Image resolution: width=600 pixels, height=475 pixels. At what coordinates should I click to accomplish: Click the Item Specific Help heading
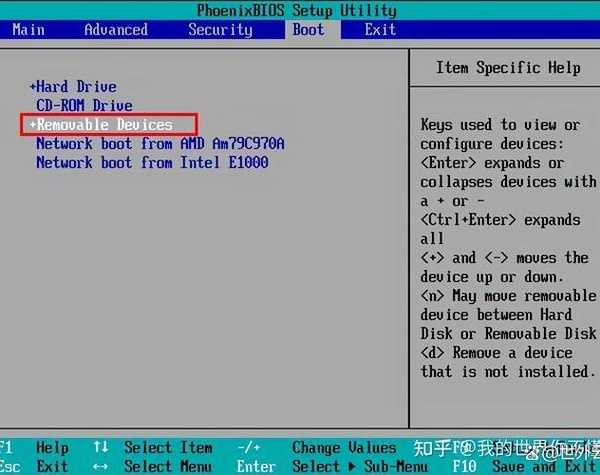[508, 68]
